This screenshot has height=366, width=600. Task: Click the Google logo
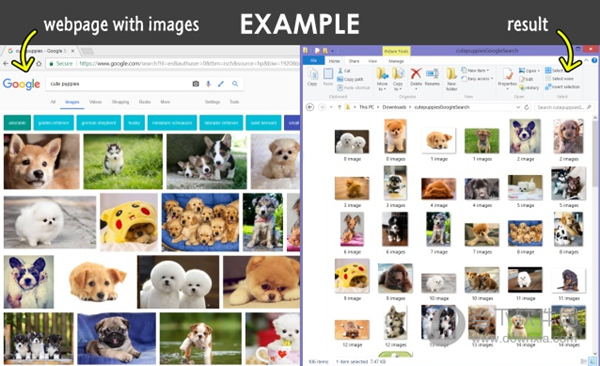(21, 84)
